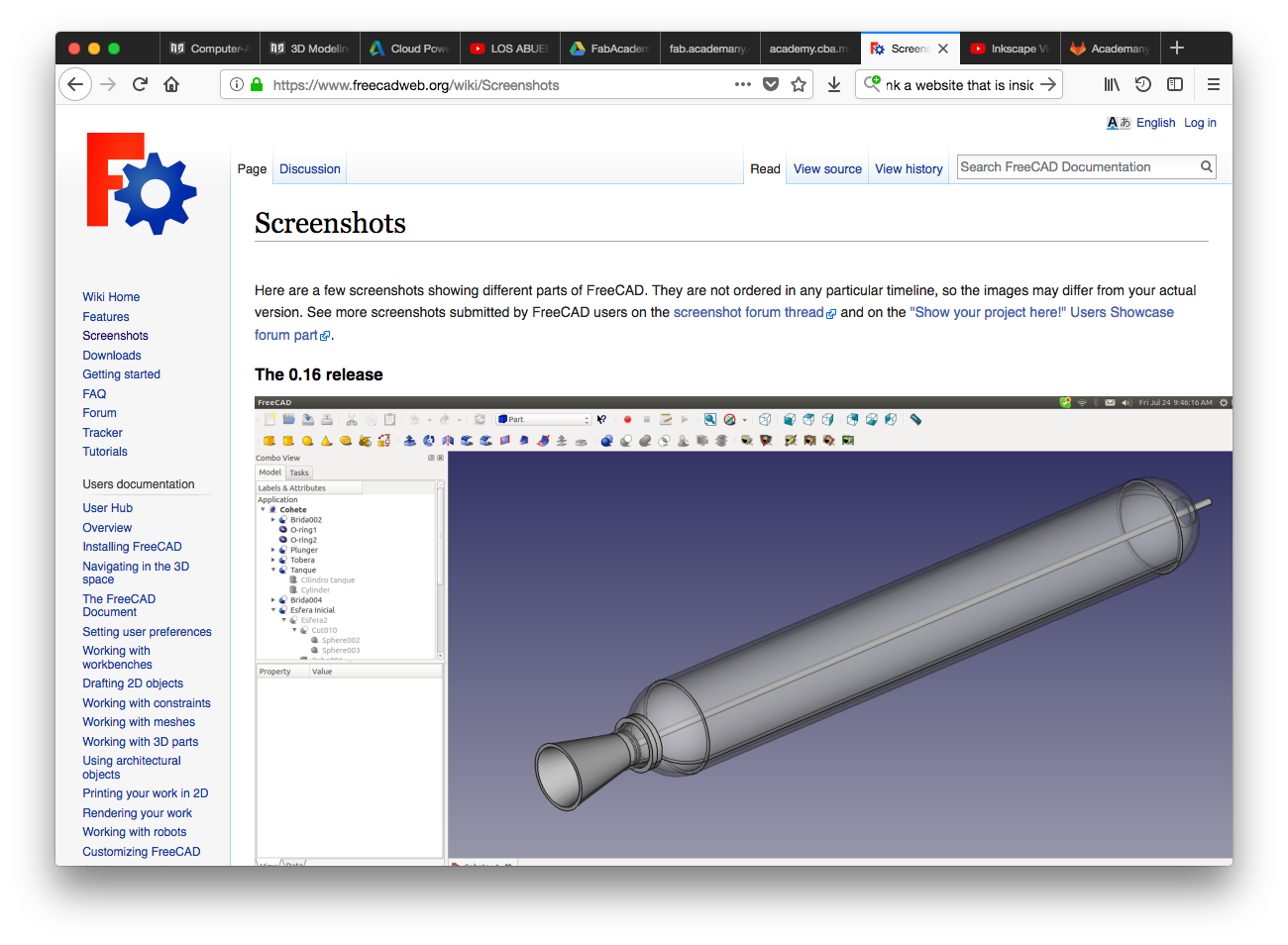The width and height of the screenshot is (1288, 945).
Task: Click the browser search box text
Action: [959, 85]
